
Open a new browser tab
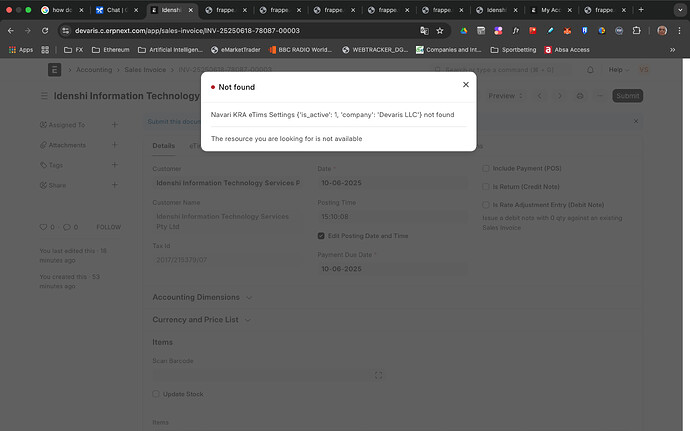click(x=641, y=10)
